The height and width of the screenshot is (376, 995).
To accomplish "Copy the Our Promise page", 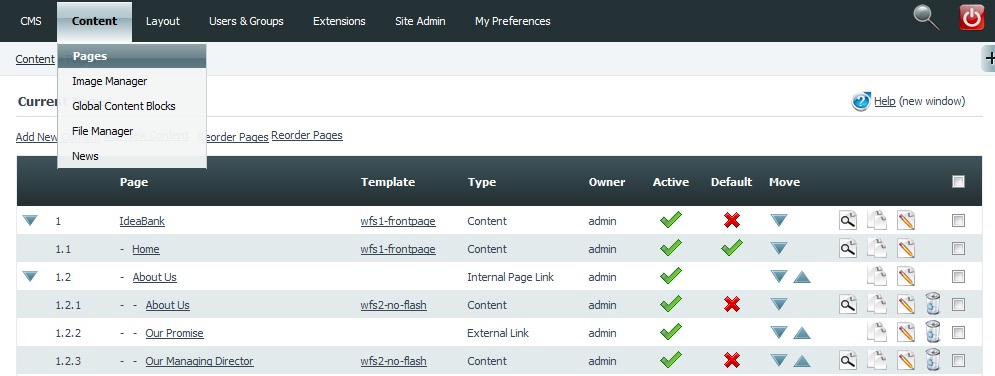I will click(x=877, y=332).
